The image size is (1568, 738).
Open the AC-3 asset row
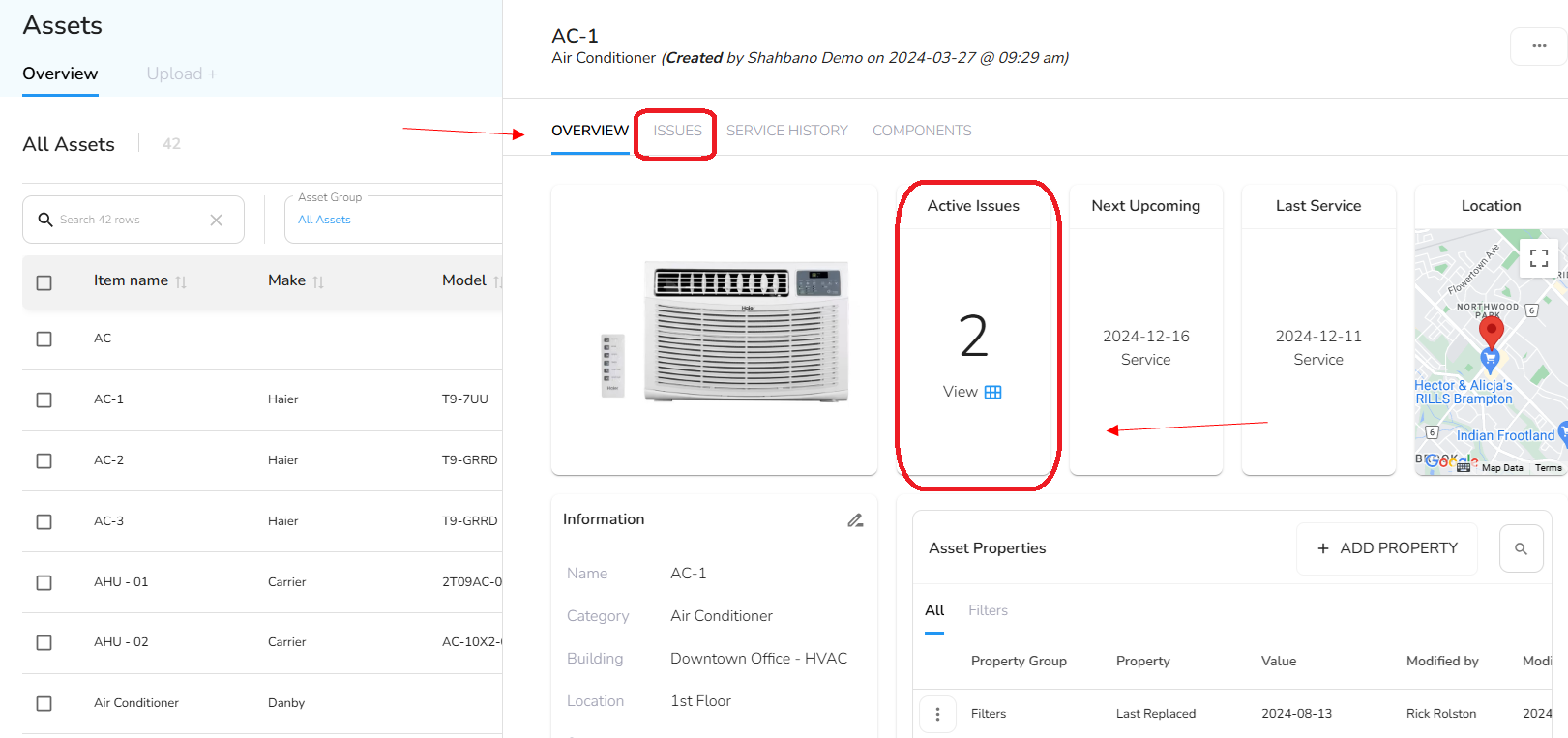(x=262, y=521)
